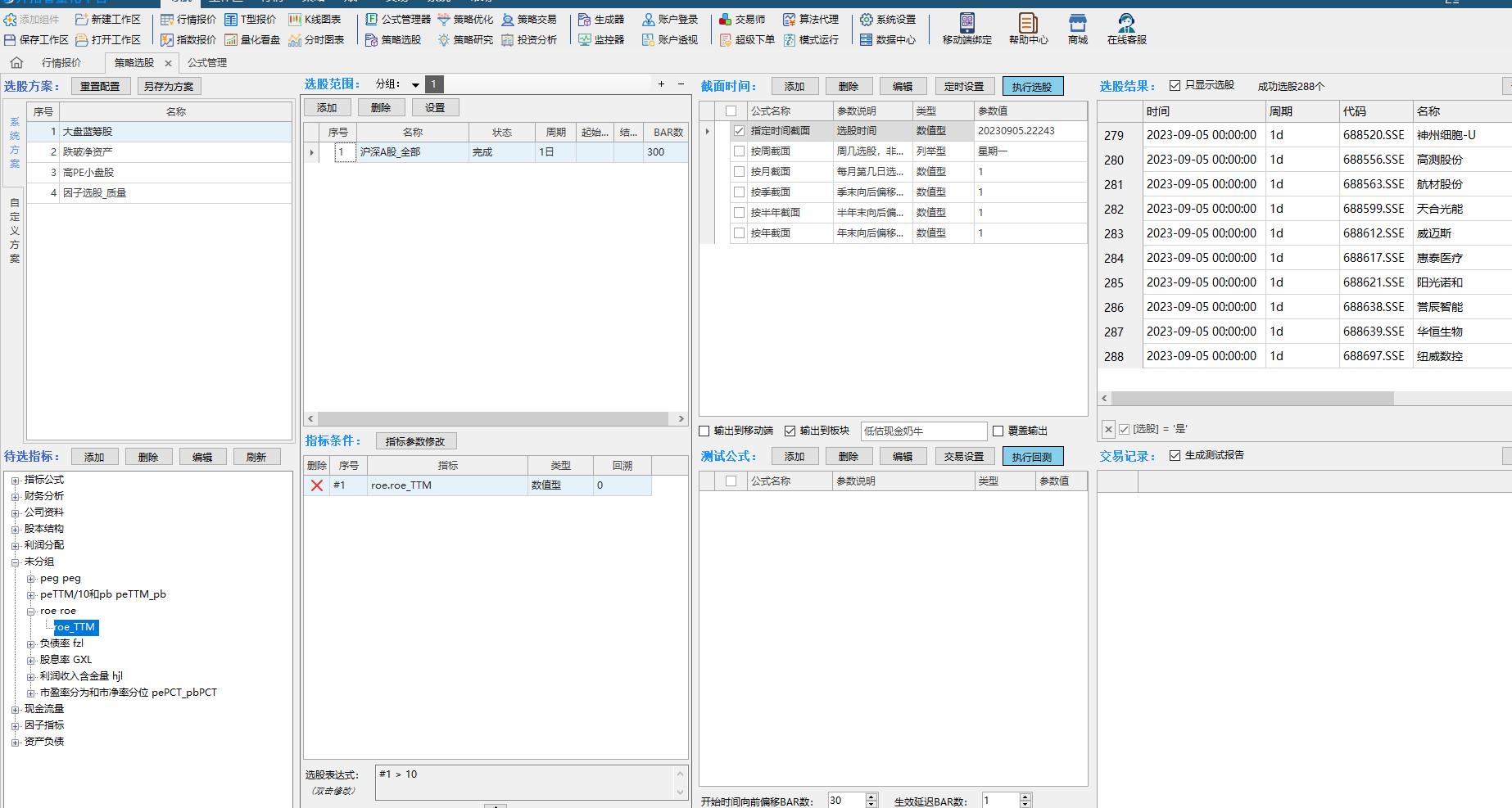The image size is (1512, 808).
Task: Uncheck the 指定时间截面 row checkbox
Action: pyautogui.click(x=740, y=131)
